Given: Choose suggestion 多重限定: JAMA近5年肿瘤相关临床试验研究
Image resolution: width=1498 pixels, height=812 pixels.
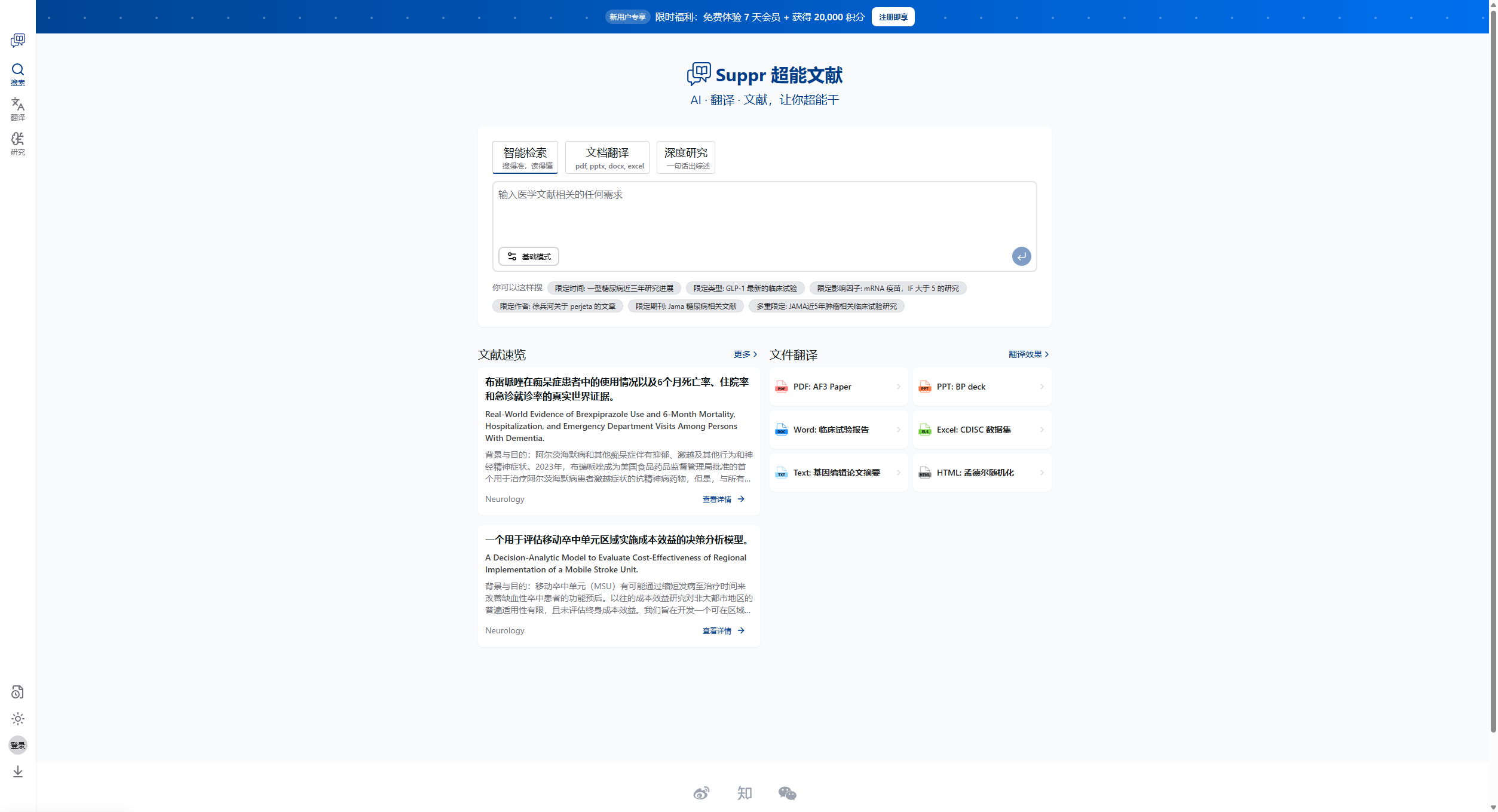Looking at the screenshot, I should click(826, 306).
